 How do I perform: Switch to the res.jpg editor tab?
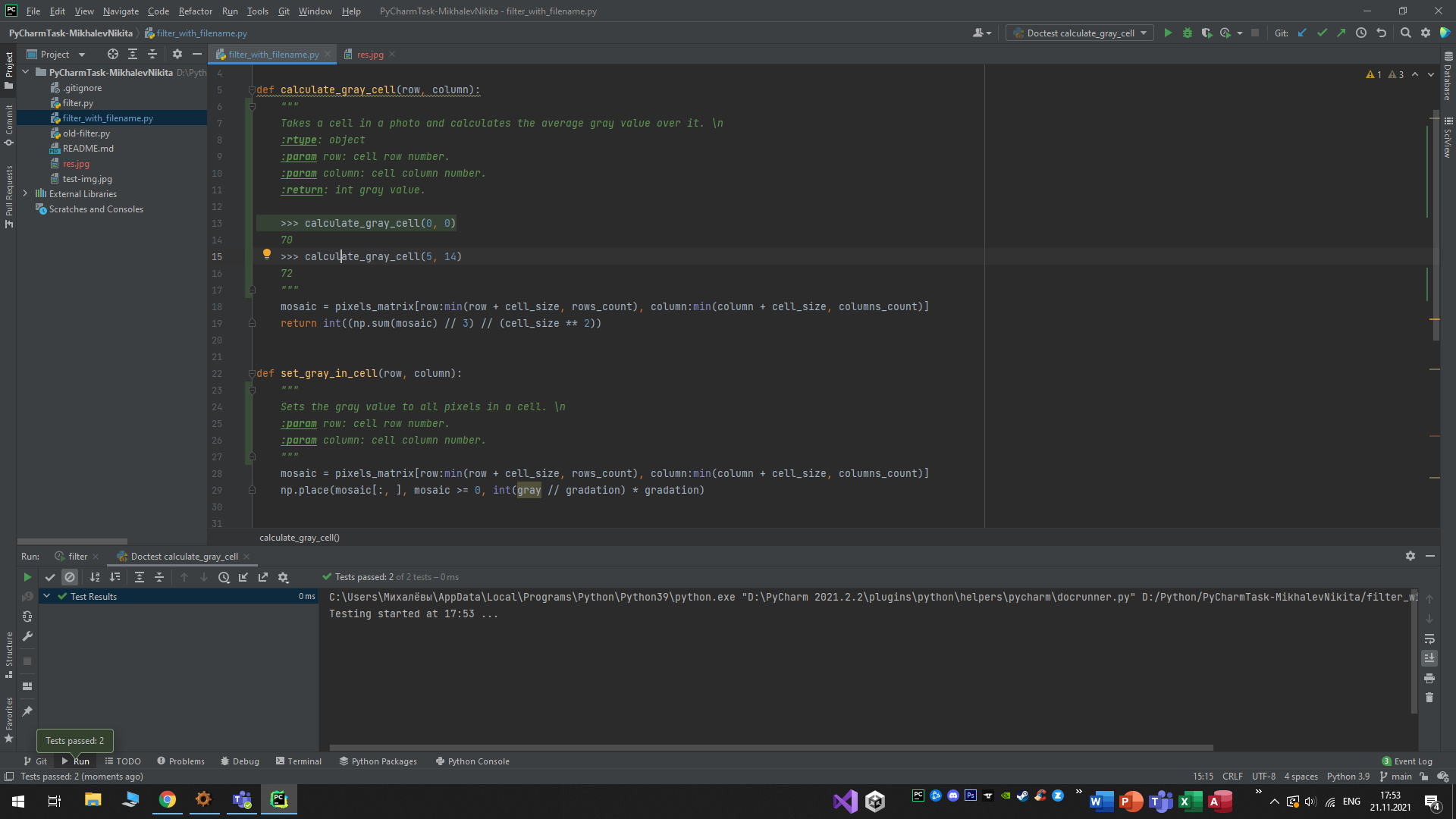click(370, 54)
